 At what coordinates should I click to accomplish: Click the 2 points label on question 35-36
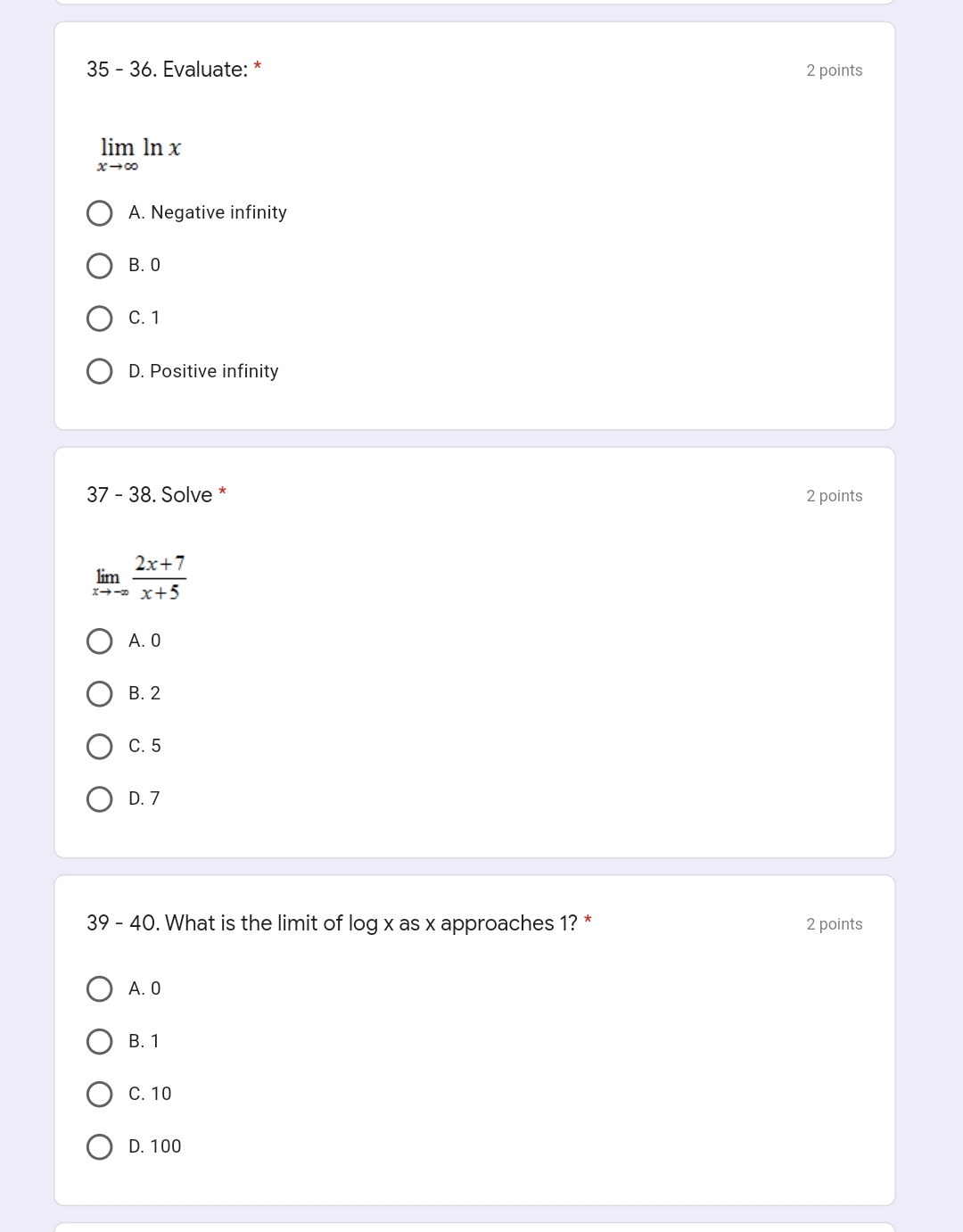(835, 70)
